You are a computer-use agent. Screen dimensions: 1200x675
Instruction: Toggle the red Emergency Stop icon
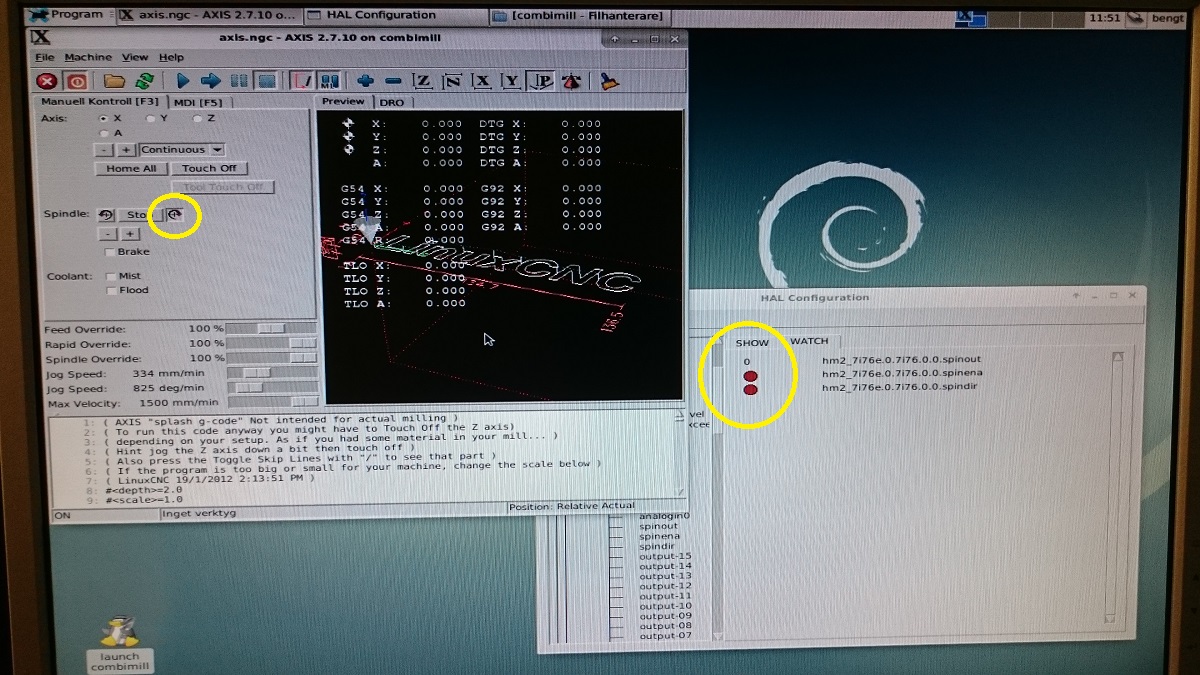tap(46, 81)
